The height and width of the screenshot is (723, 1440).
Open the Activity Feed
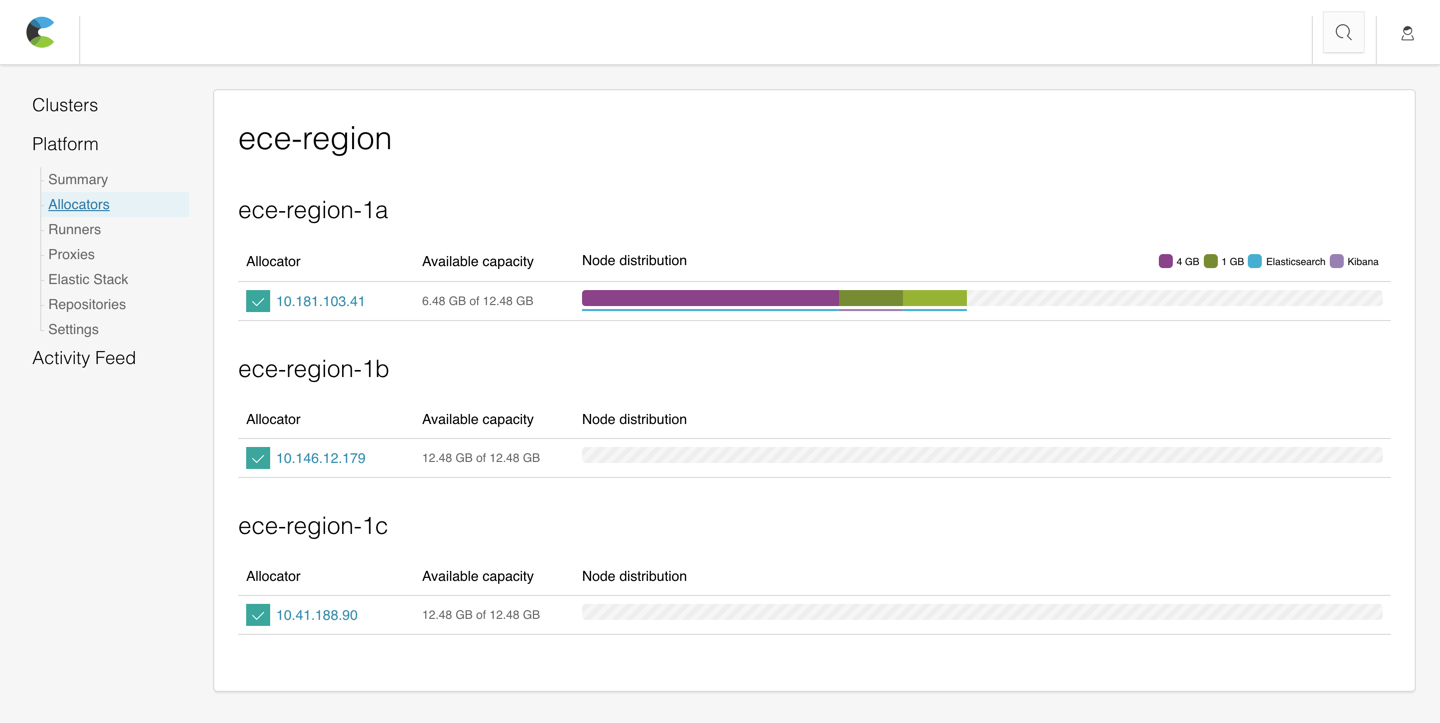click(84, 357)
